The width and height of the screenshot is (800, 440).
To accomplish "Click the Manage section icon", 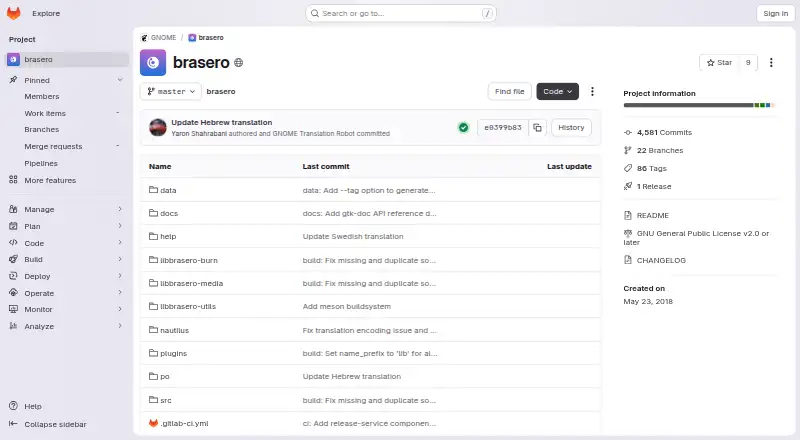I will click(x=13, y=209).
